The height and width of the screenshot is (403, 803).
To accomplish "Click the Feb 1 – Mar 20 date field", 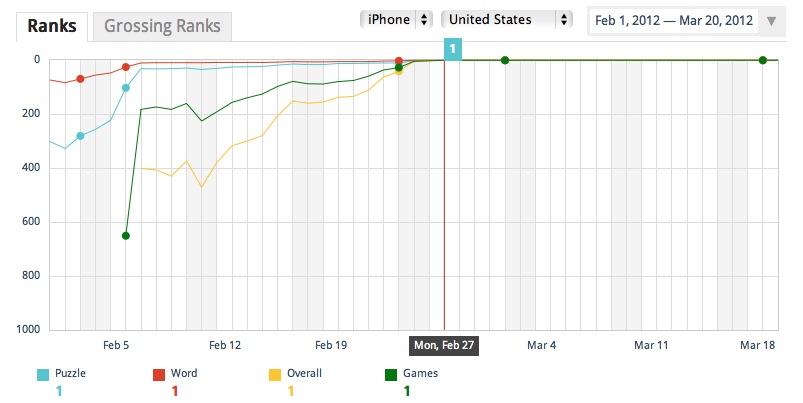I will 673,20.
